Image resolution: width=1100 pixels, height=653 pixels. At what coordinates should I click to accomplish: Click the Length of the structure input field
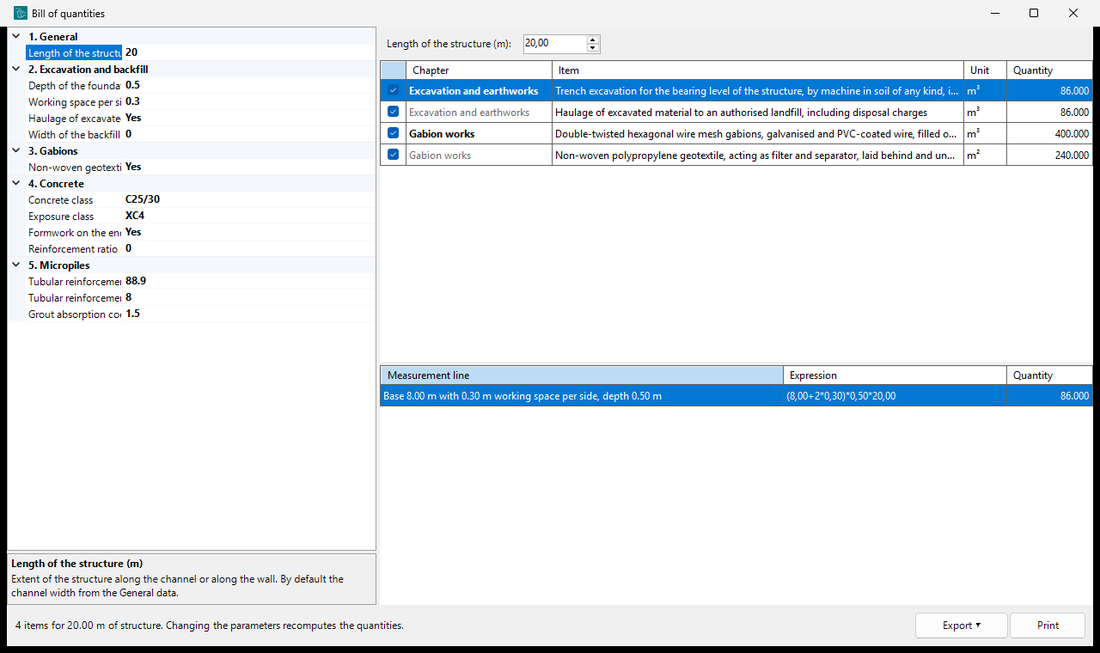555,43
